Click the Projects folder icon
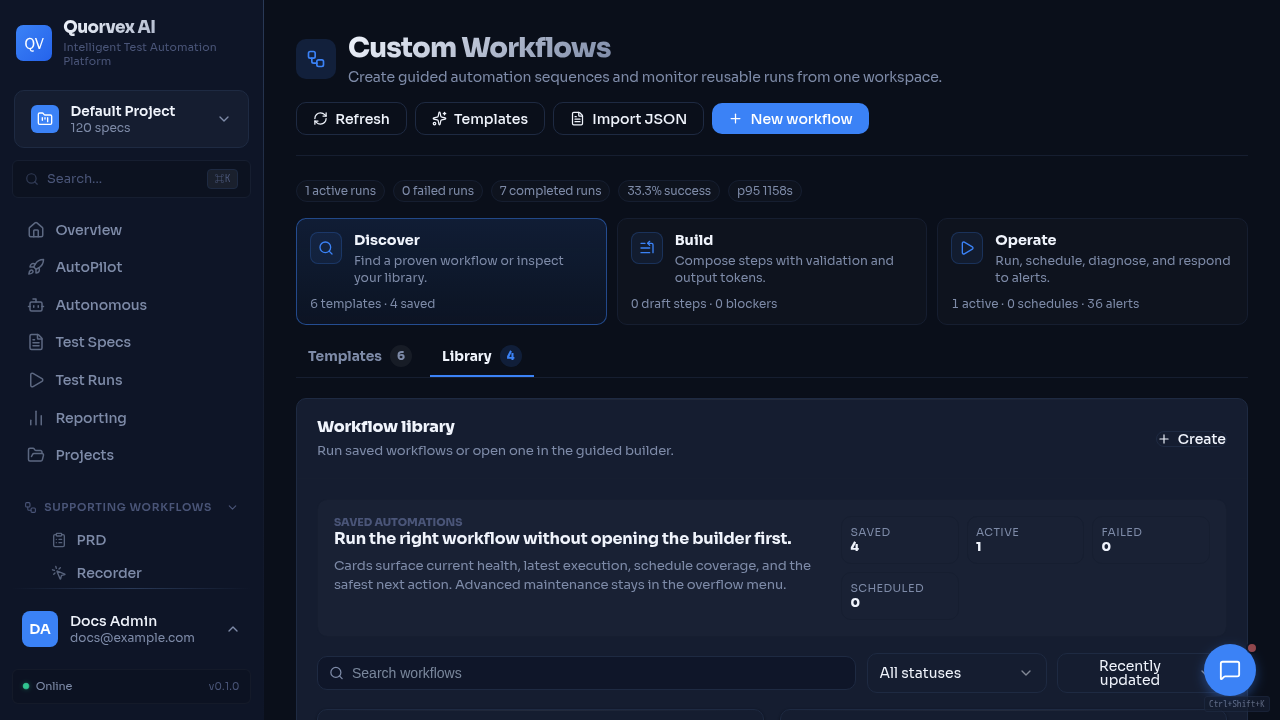 click(x=36, y=455)
